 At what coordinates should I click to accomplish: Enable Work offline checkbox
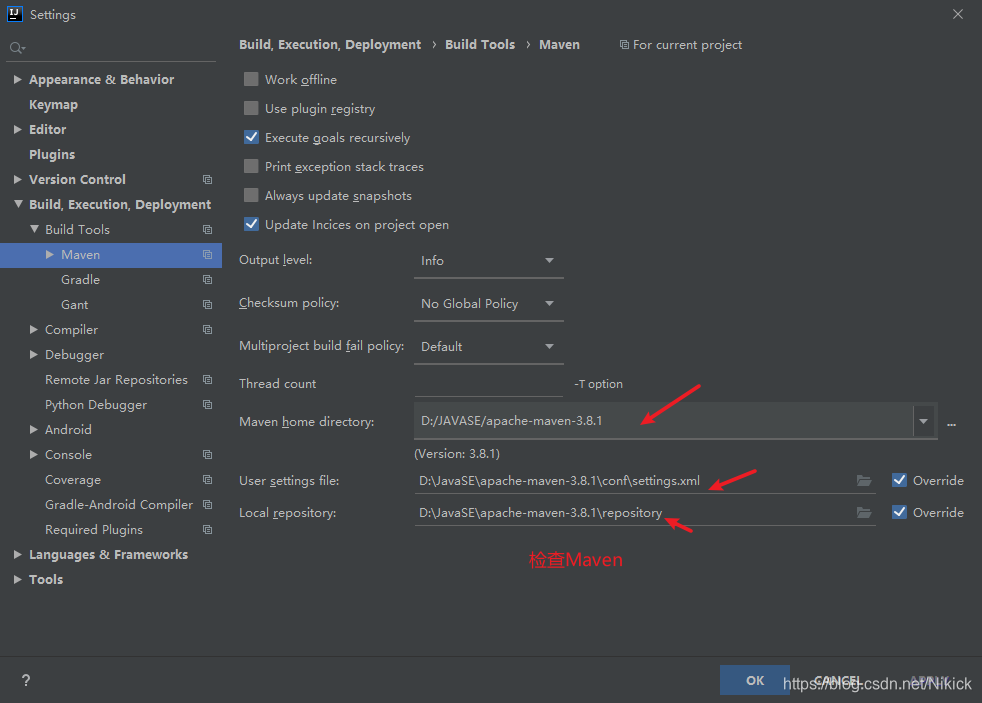point(251,79)
